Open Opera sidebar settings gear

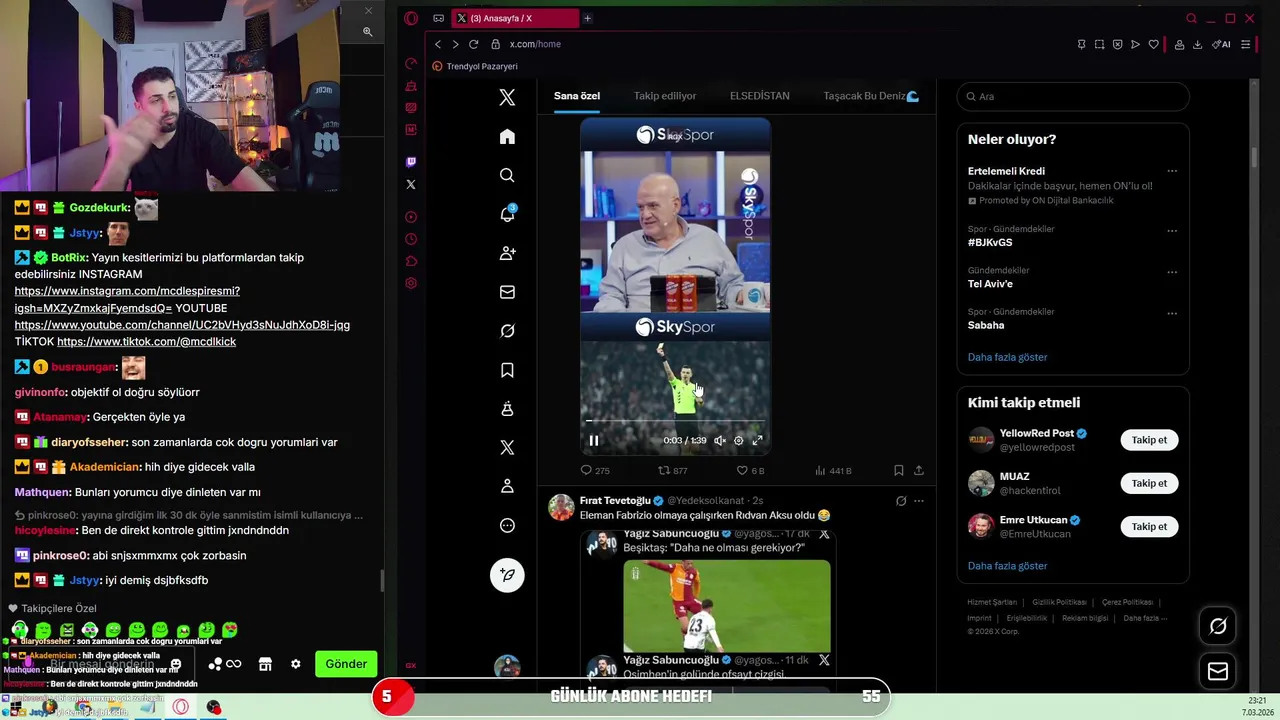[x=411, y=283]
